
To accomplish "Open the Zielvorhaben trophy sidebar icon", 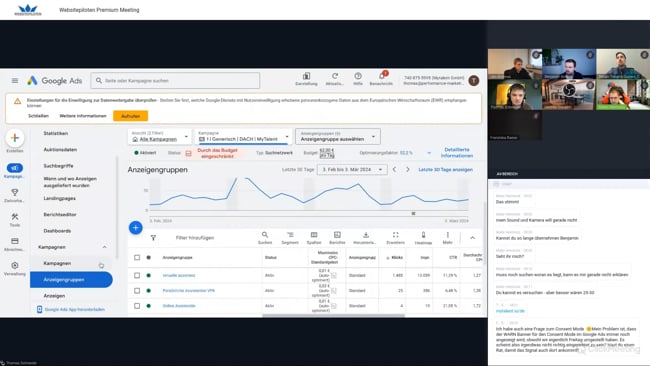I will [x=15, y=192].
